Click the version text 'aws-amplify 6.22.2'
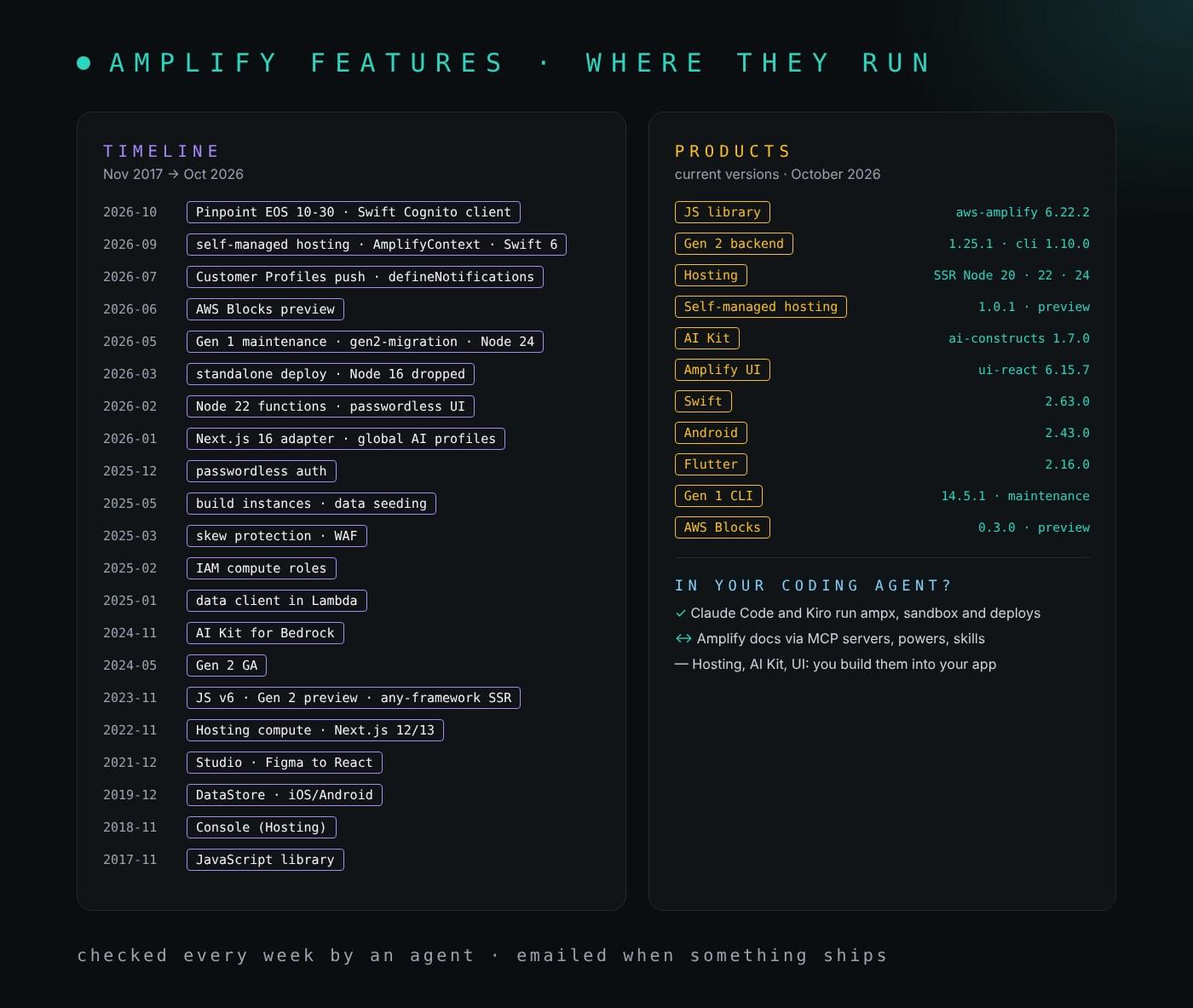 tap(1023, 212)
